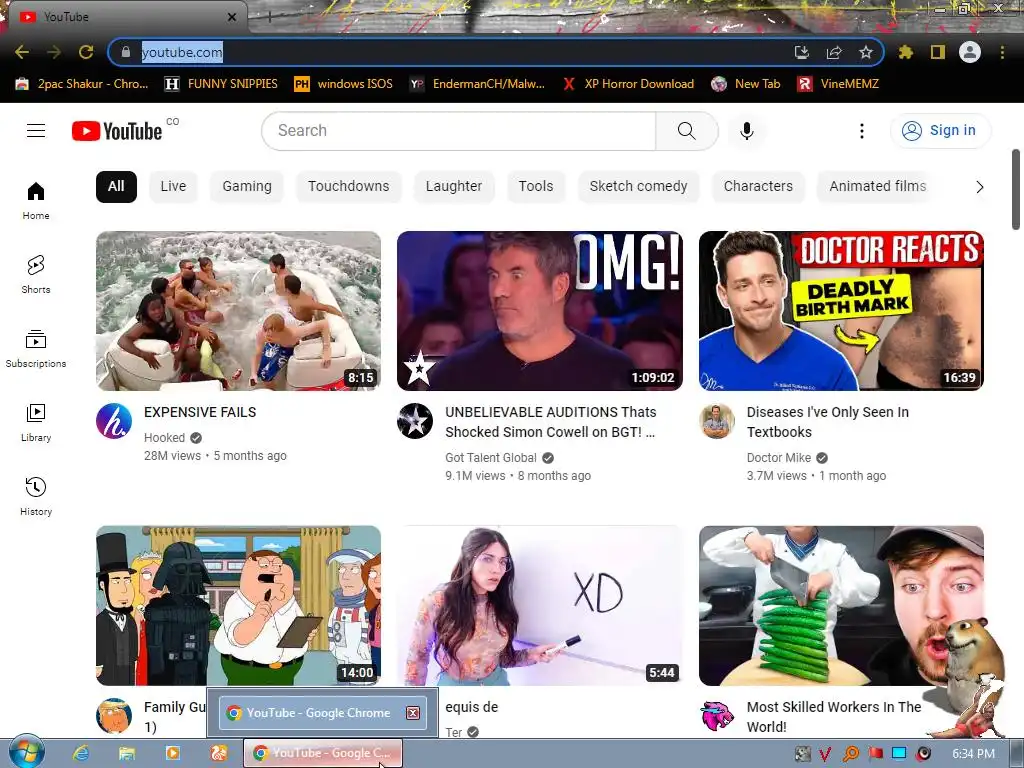Open a new tab with plus button
Image resolution: width=1024 pixels, height=768 pixels.
(269, 17)
